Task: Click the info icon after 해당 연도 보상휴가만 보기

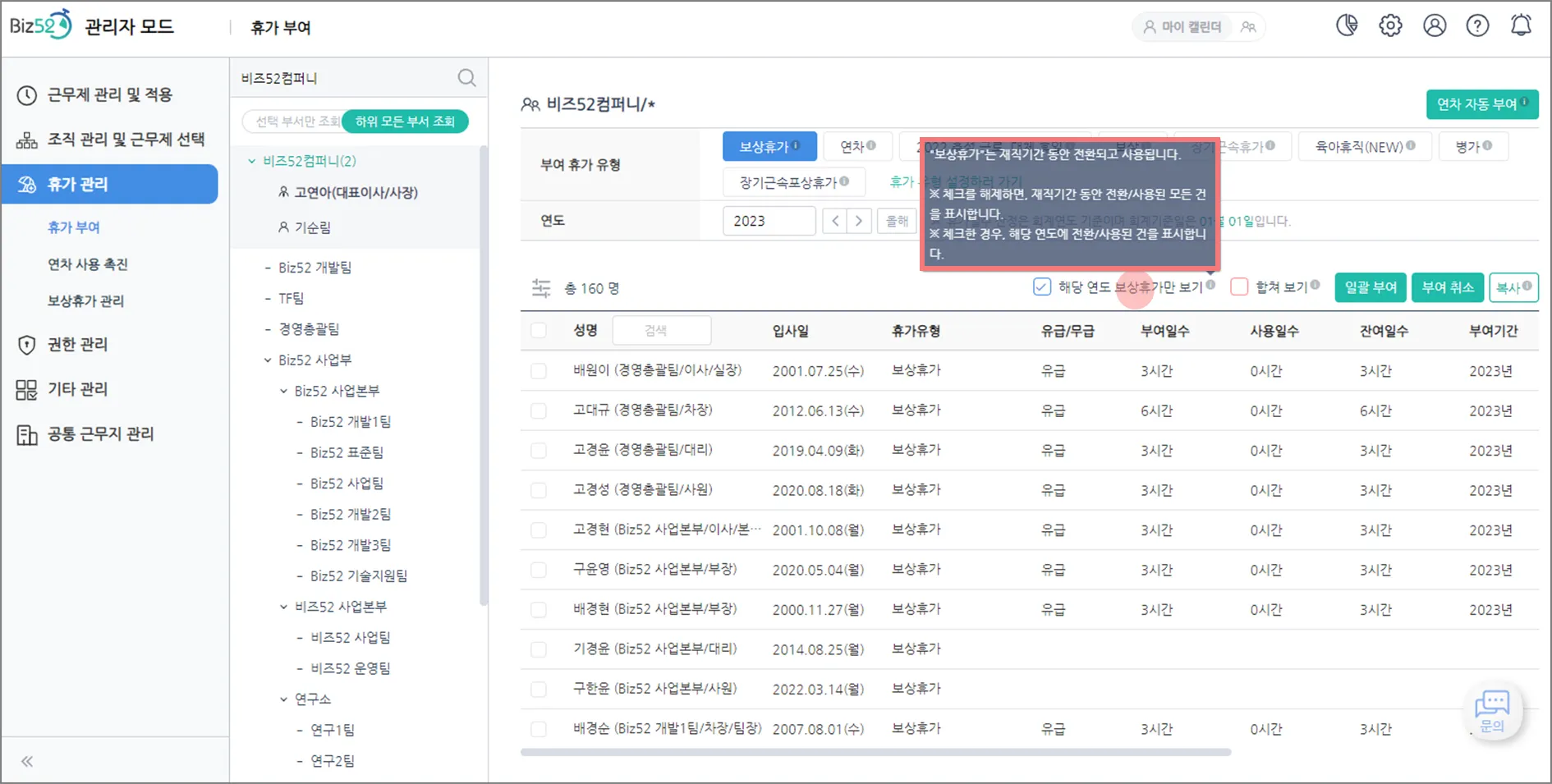Action: point(1210,285)
